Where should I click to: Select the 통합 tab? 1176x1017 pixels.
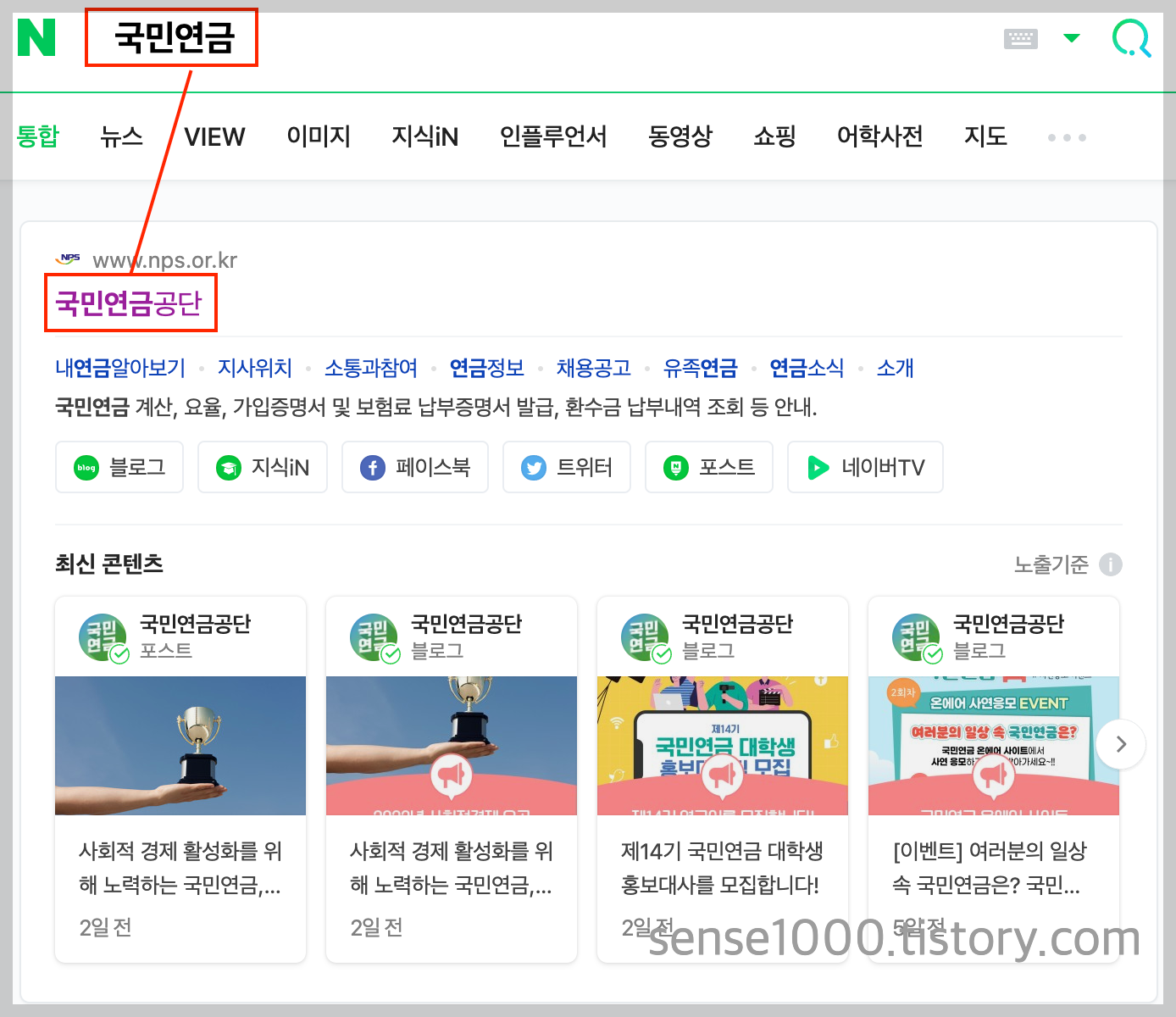pos(37,136)
